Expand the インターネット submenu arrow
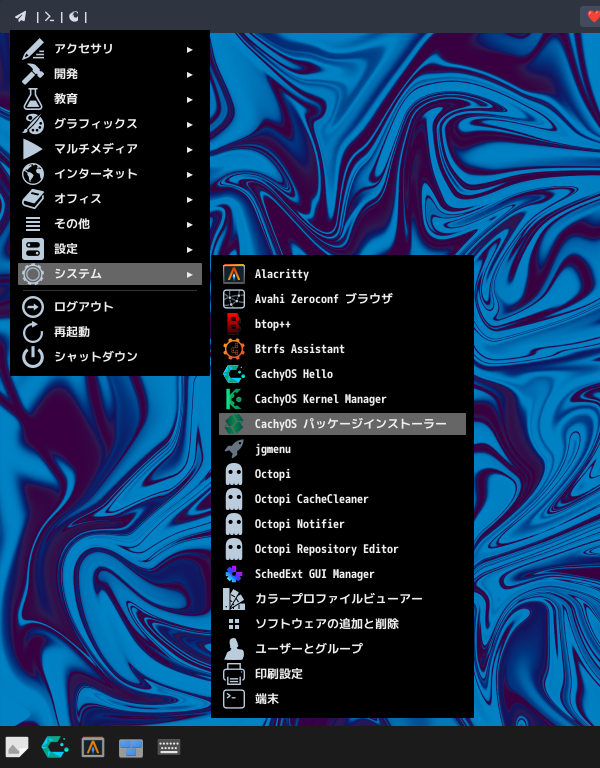 (190, 174)
